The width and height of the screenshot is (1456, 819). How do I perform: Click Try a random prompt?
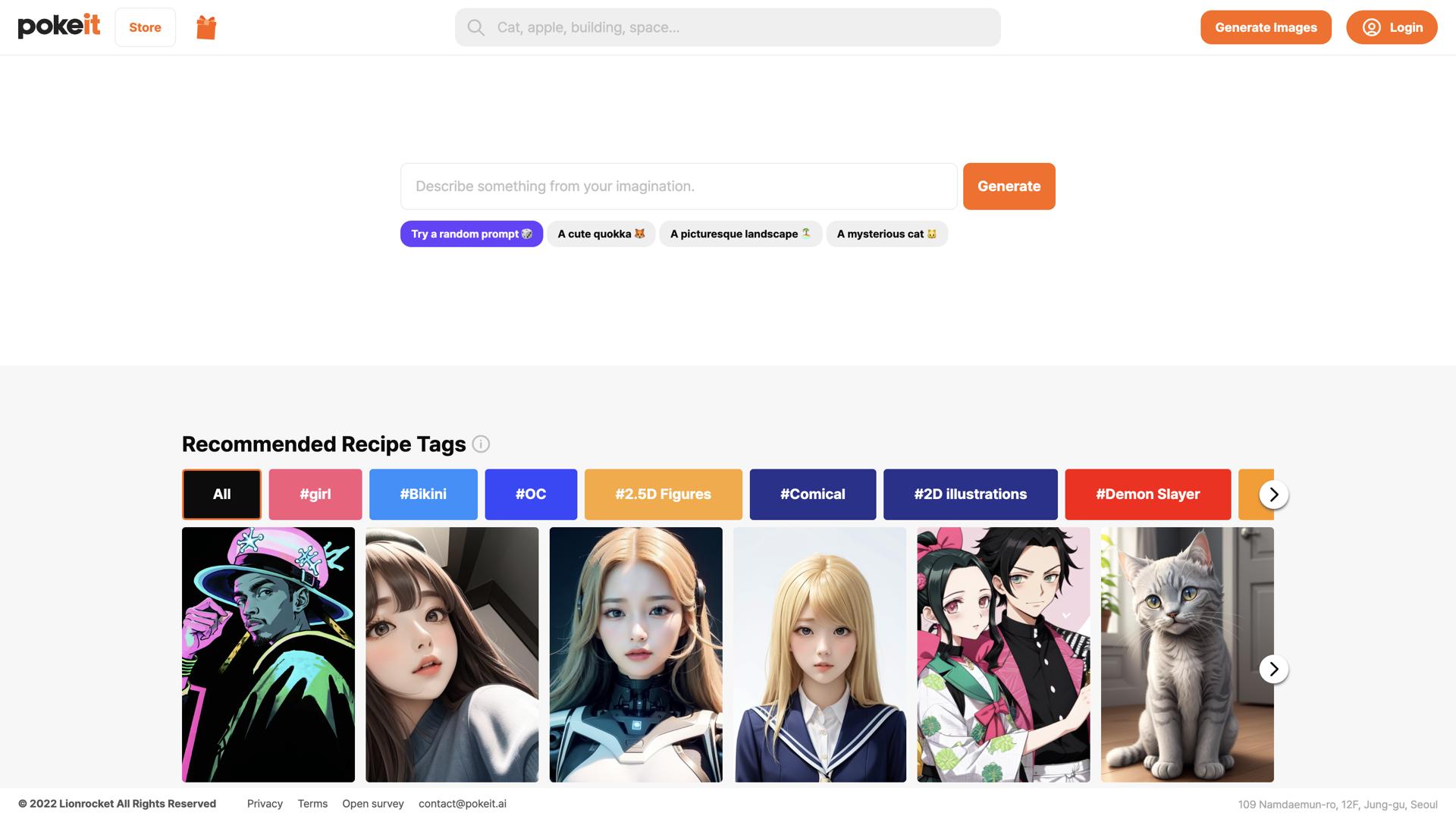471,234
